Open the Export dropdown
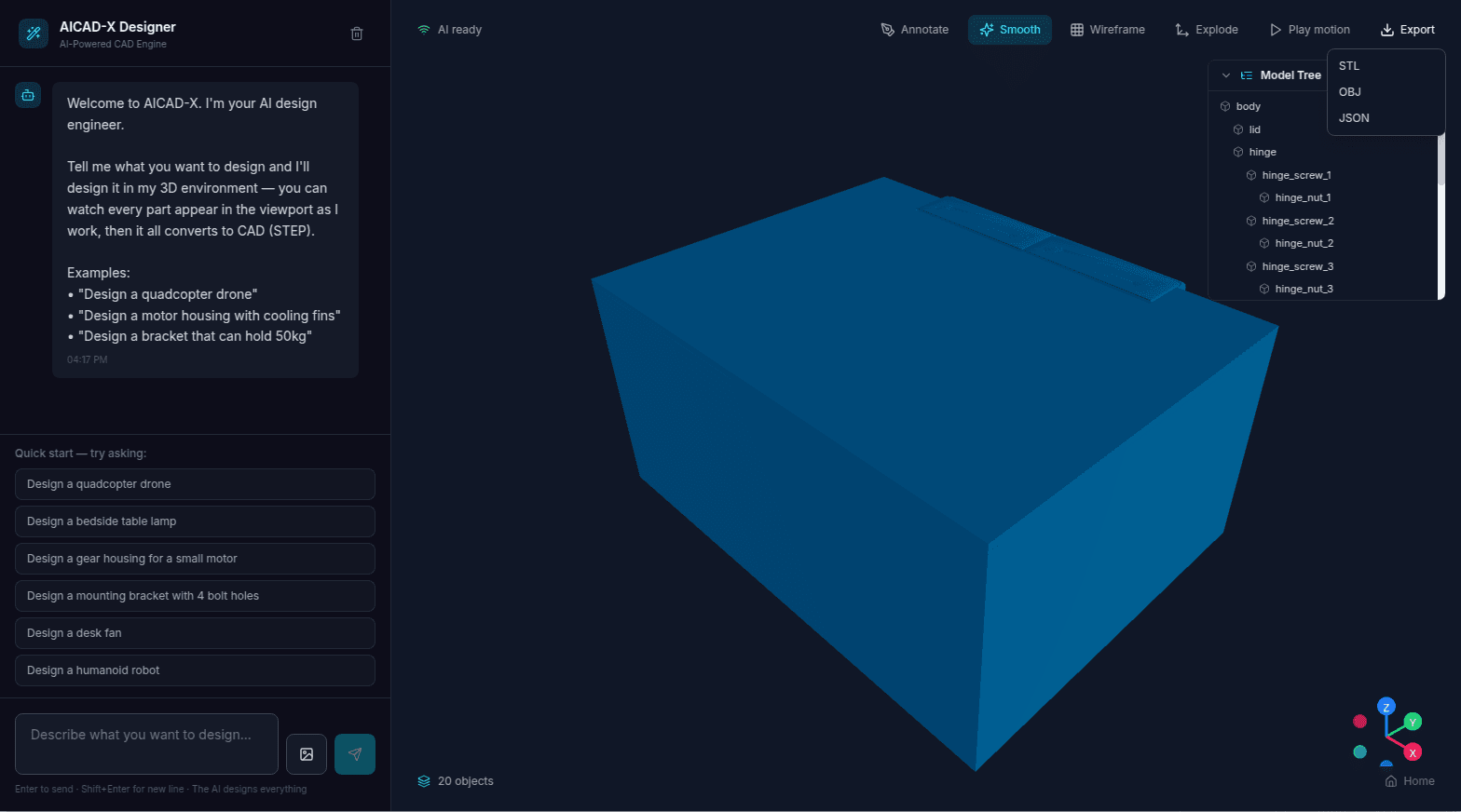The height and width of the screenshot is (812, 1461). tap(1408, 30)
